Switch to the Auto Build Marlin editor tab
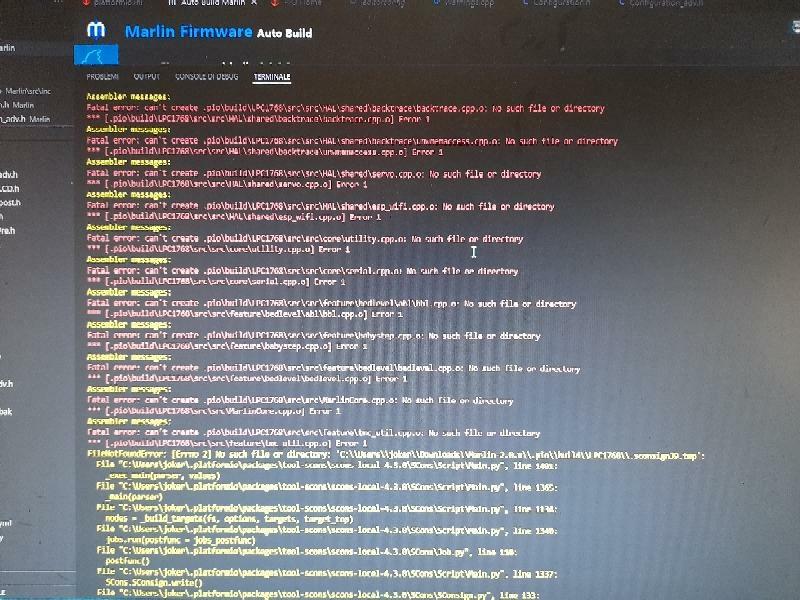The width and height of the screenshot is (800, 600). click(x=213, y=3)
